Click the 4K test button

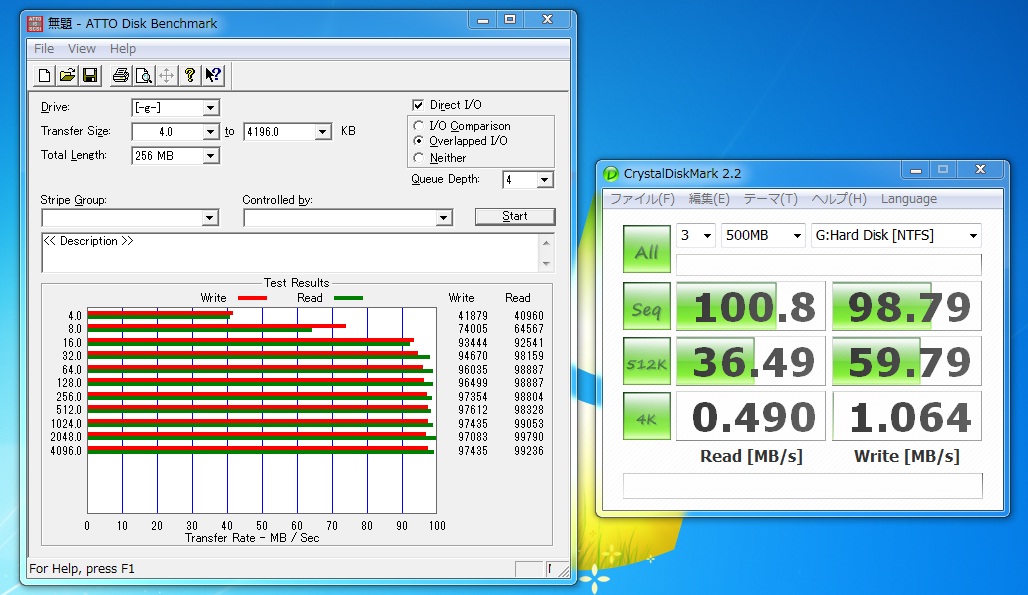point(646,416)
